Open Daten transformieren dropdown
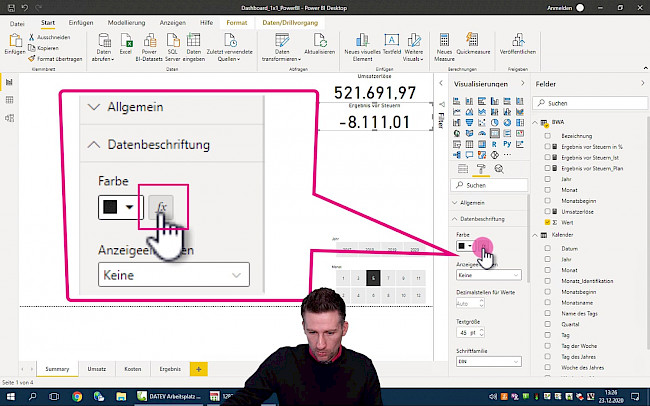The width and height of the screenshot is (650, 406). click(282, 56)
